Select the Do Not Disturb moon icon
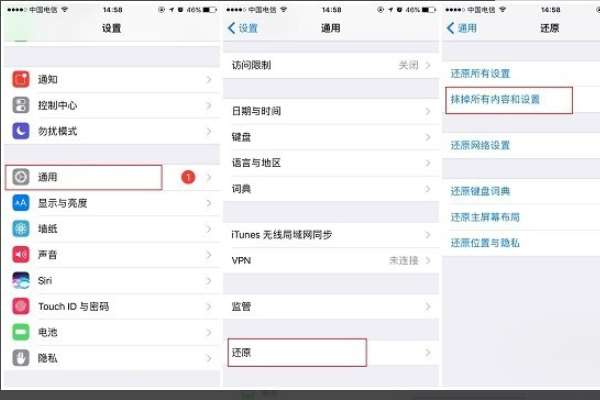The image size is (600, 400). pyautogui.click(x=21, y=131)
